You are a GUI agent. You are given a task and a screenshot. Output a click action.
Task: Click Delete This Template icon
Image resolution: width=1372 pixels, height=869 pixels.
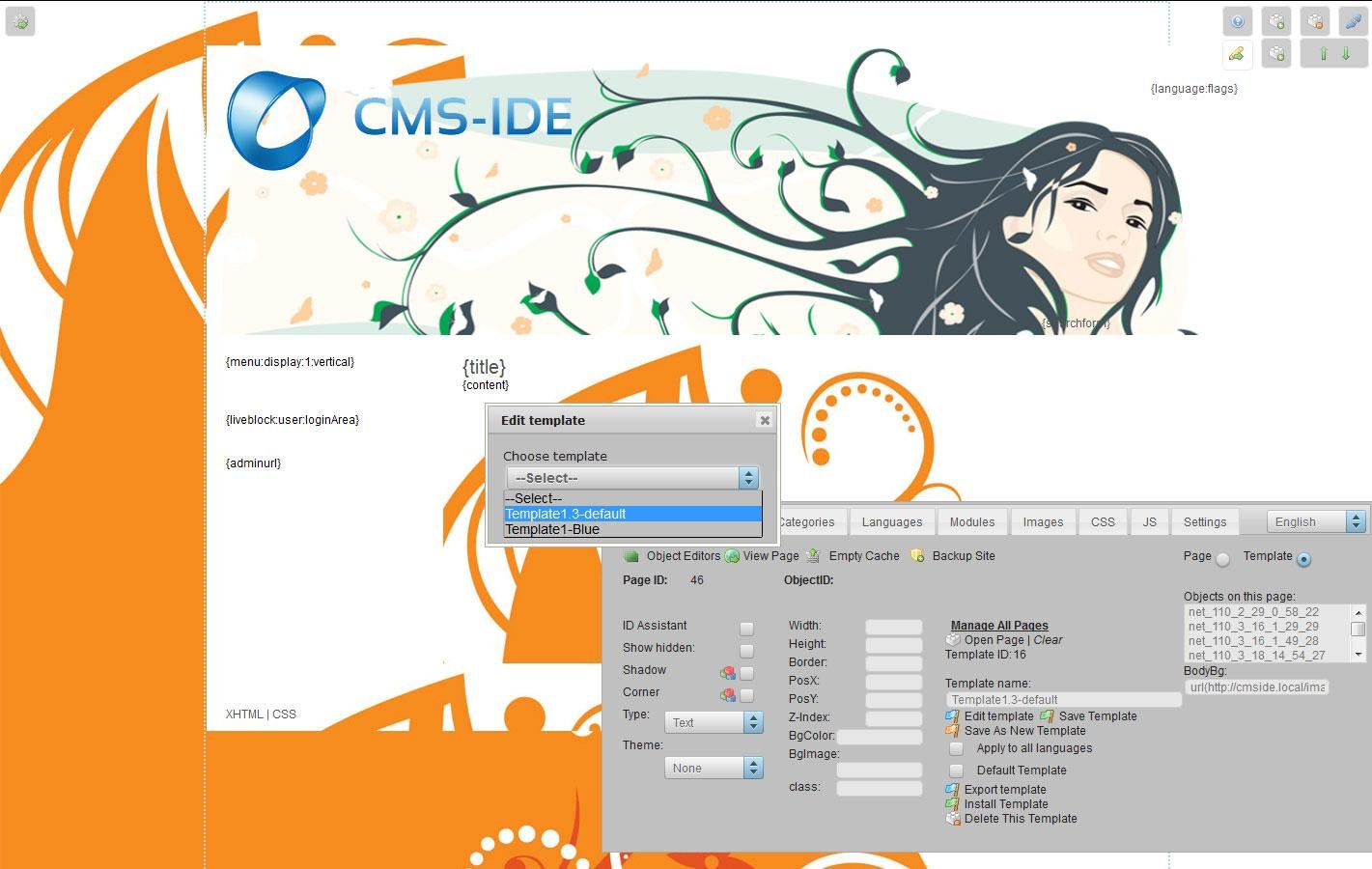coord(953,819)
